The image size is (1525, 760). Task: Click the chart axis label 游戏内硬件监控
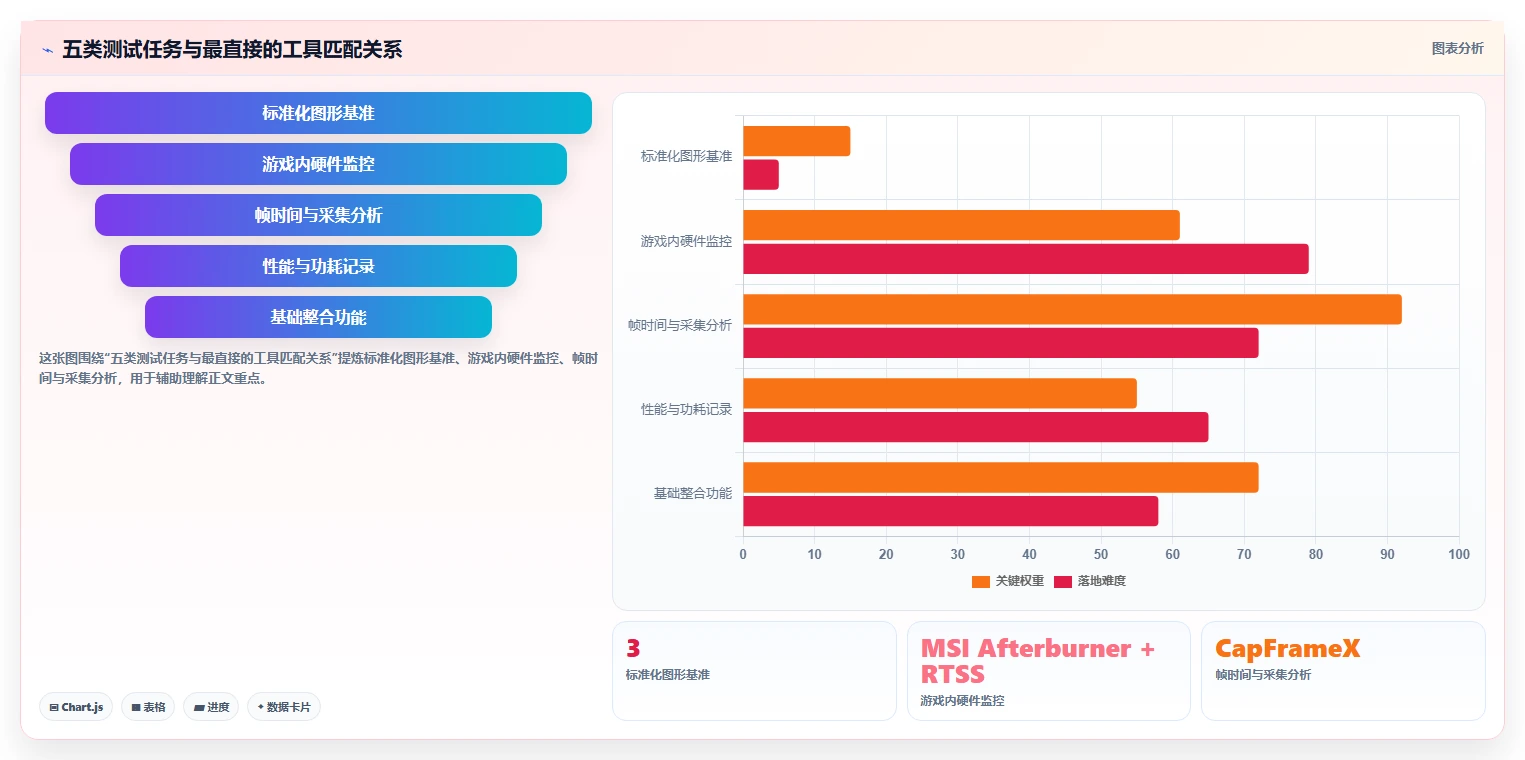(x=687, y=241)
